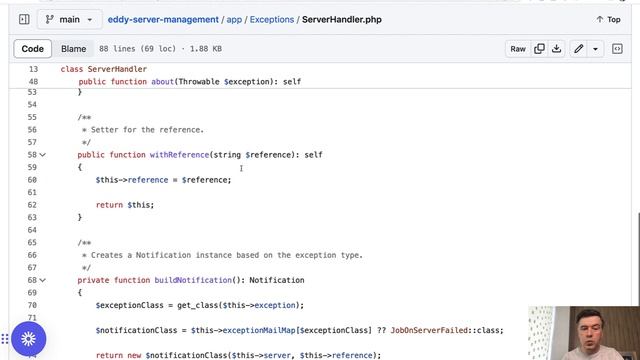Copy raw file contents icon

[539, 49]
